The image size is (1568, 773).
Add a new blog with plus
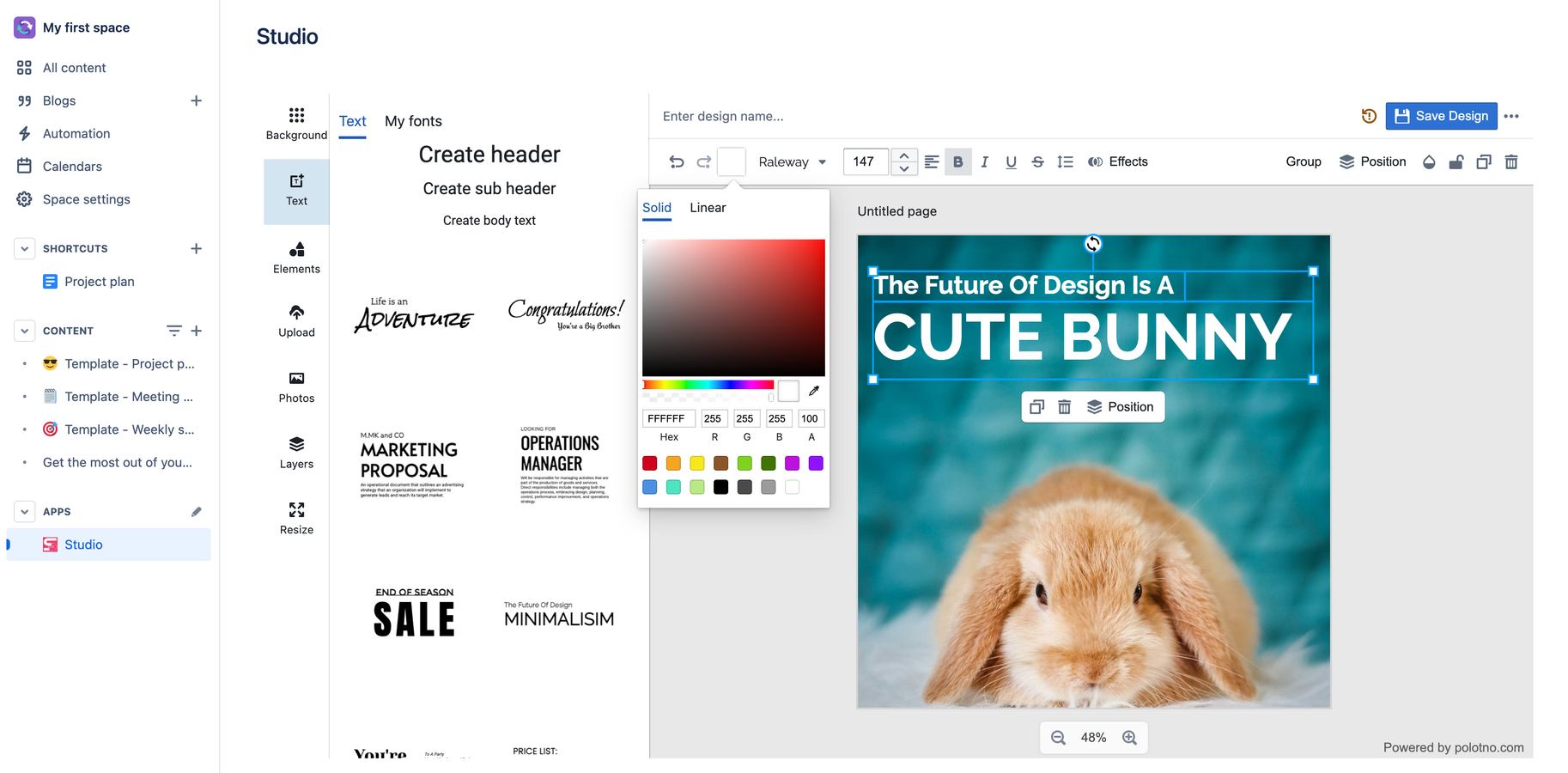[196, 100]
